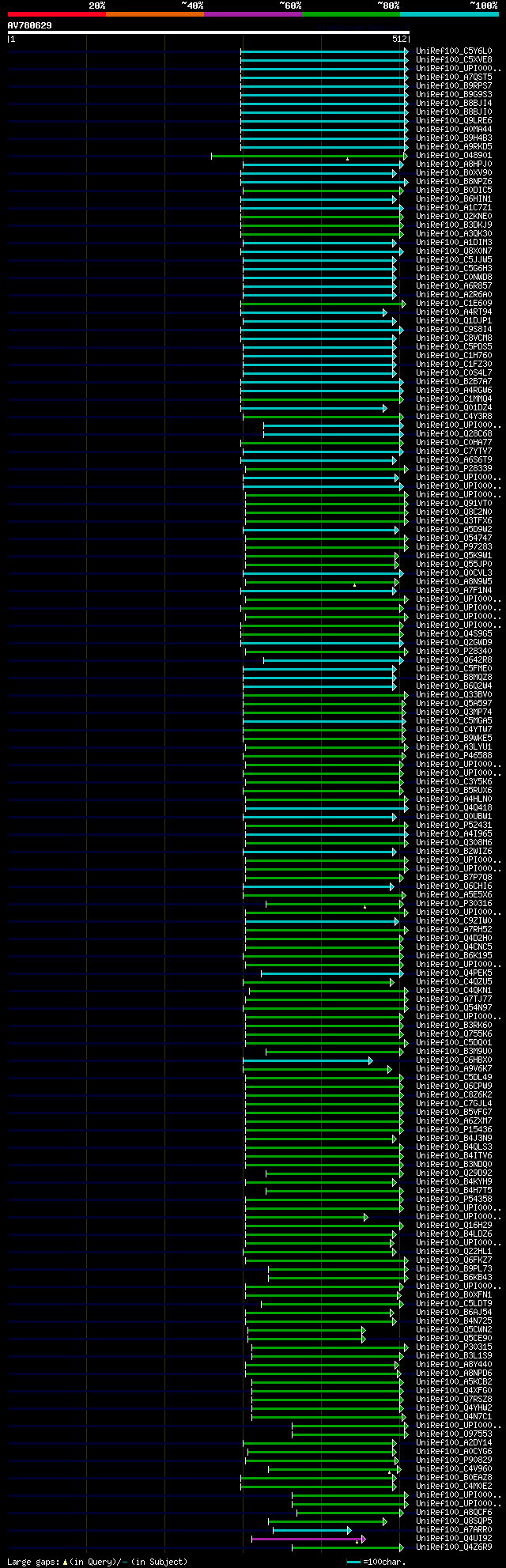Viewport: 506px width, 1568px height.
Task: Click the query end position 512
Action: 398,39
